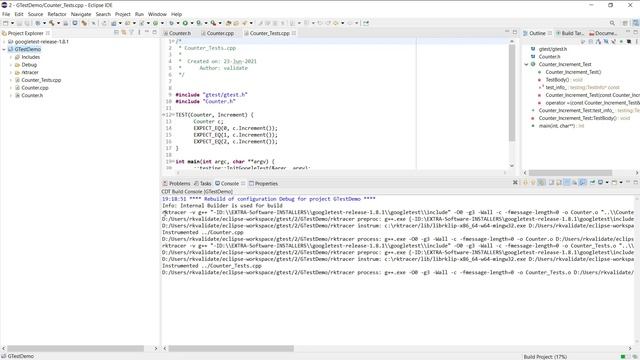Image resolution: width=640 pixels, height=360 pixels.
Task: Collapse the GTestDemo project node
Action: click(4, 49)
